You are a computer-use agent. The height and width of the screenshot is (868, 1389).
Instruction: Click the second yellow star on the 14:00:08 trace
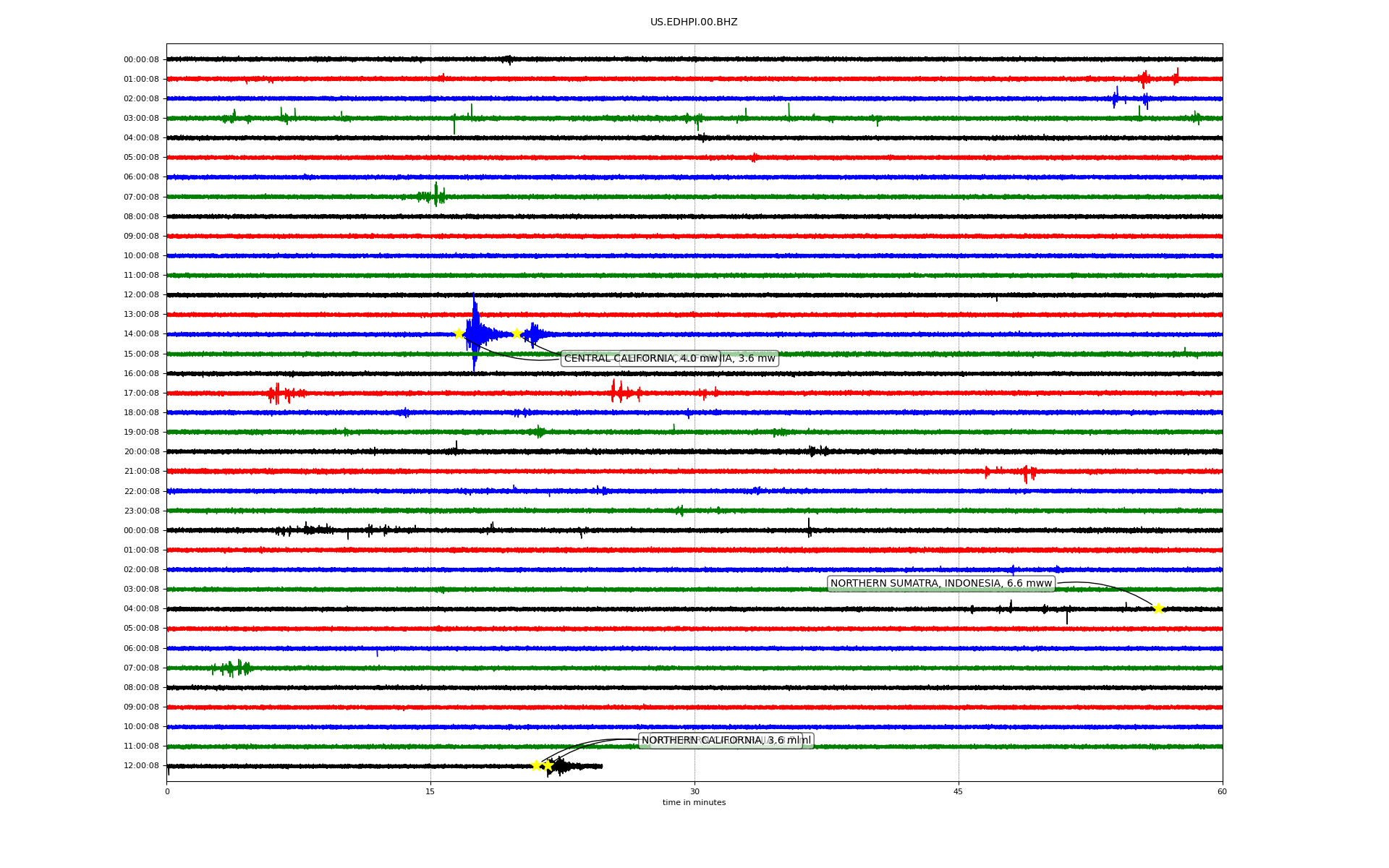pos(517,333)
